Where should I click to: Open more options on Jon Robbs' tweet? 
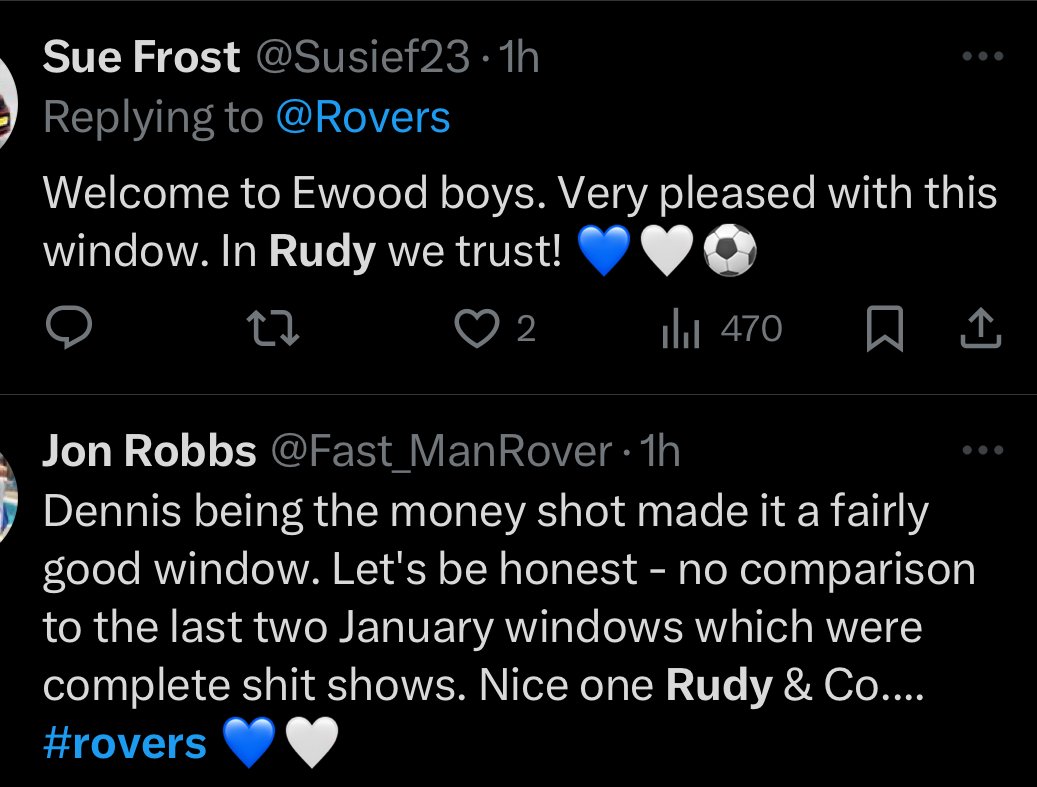pyautogui.click(x=983, y=450)
